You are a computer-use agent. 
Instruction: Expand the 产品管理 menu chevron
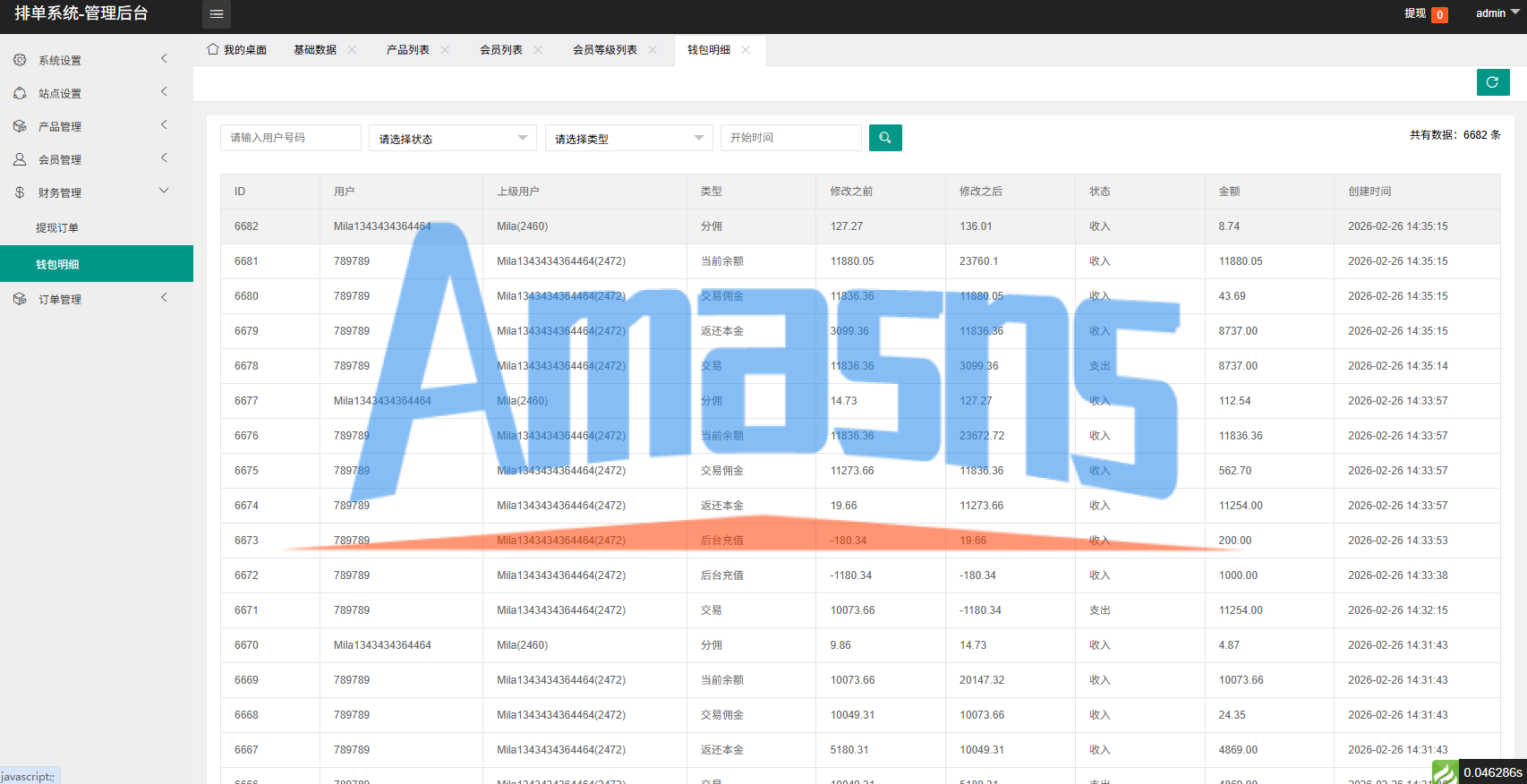tap(164, 124)
